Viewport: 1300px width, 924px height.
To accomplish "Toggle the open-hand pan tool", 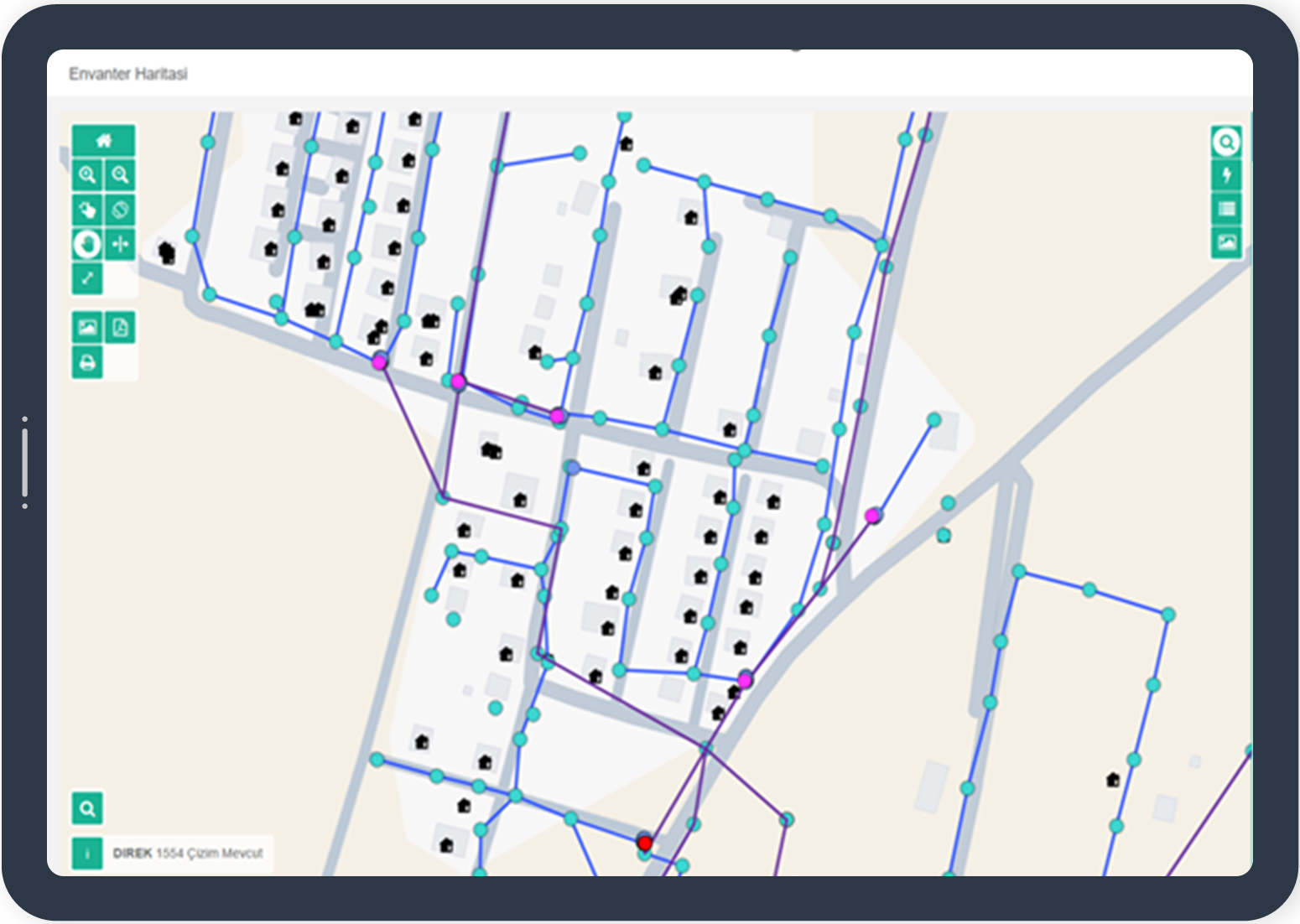I will coord(87,244).
